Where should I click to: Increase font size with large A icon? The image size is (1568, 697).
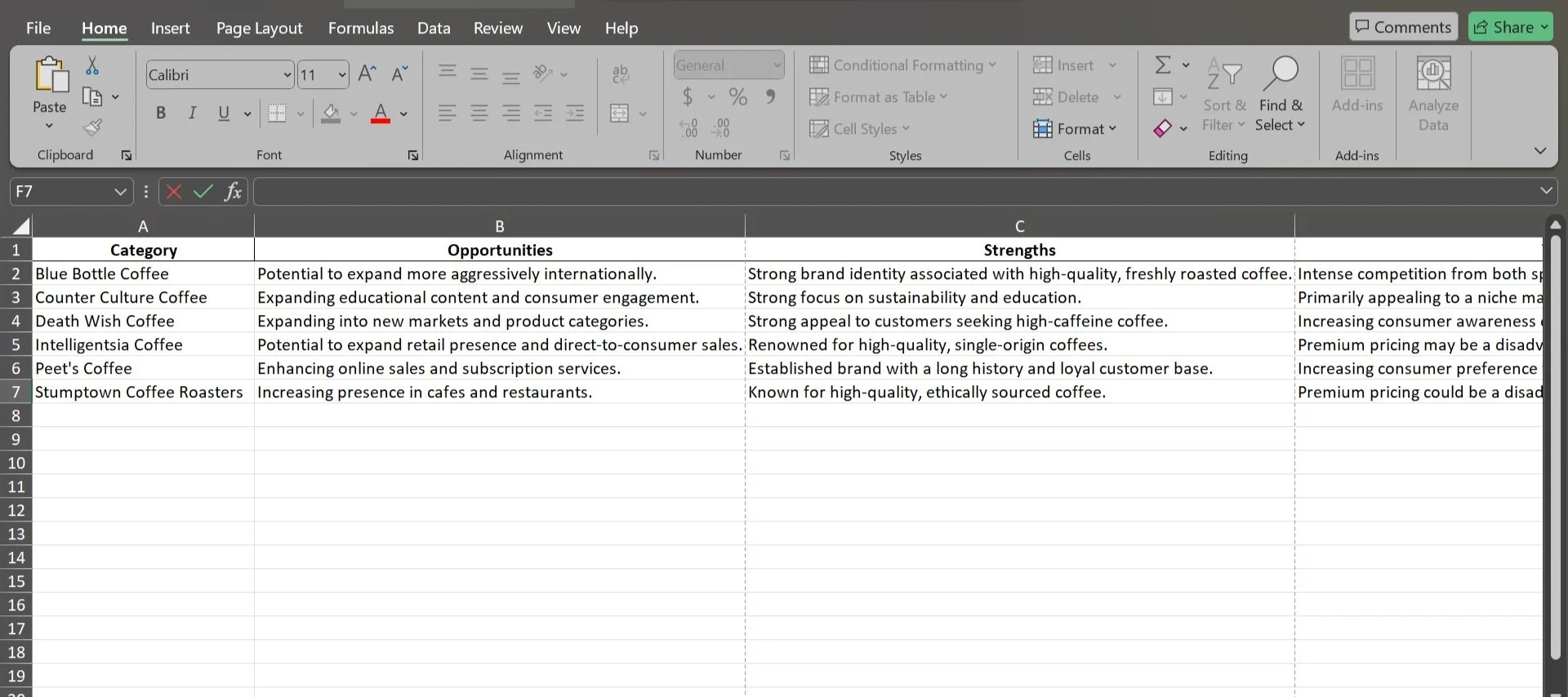[x=367, y=74]
